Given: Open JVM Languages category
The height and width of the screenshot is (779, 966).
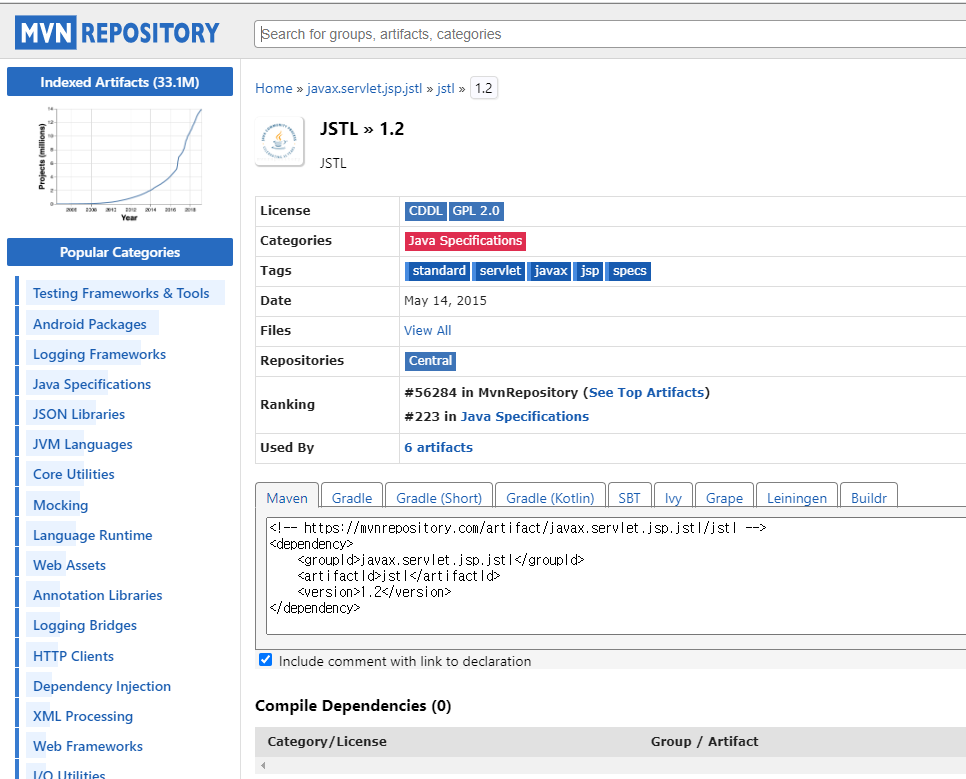Looking at the screenshot, I should [x=83, y=444].
